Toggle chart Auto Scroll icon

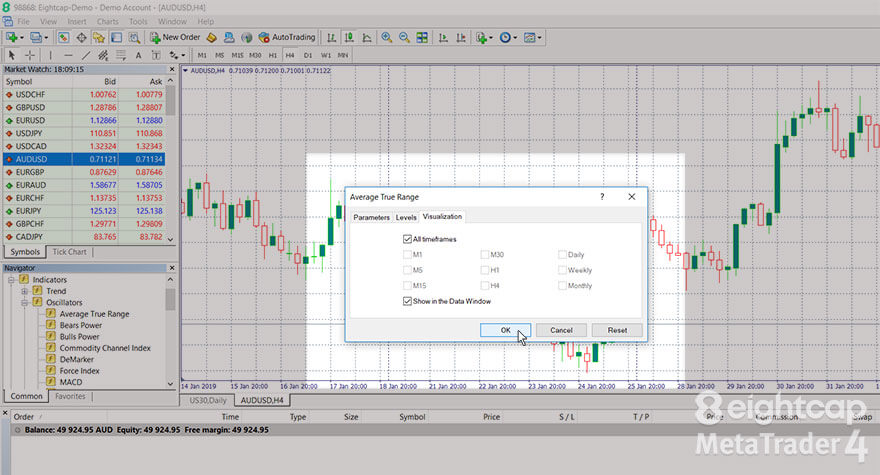click(x=443, y=38)
